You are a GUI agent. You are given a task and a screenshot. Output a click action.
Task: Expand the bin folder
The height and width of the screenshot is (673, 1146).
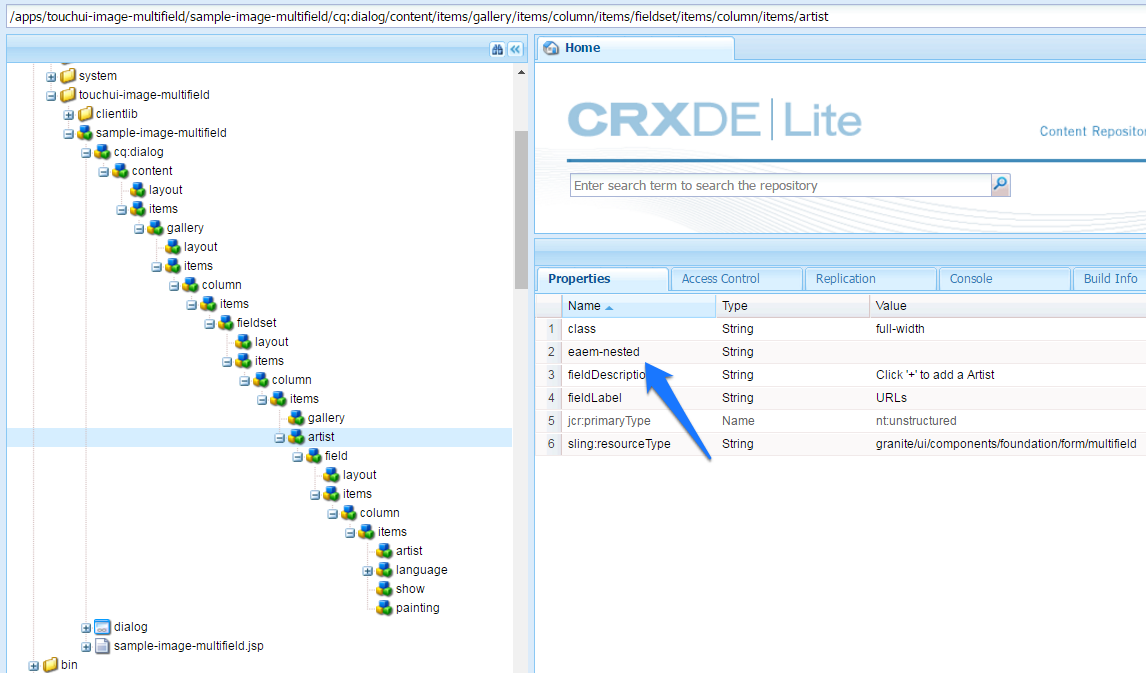click(x=34, y=665)
